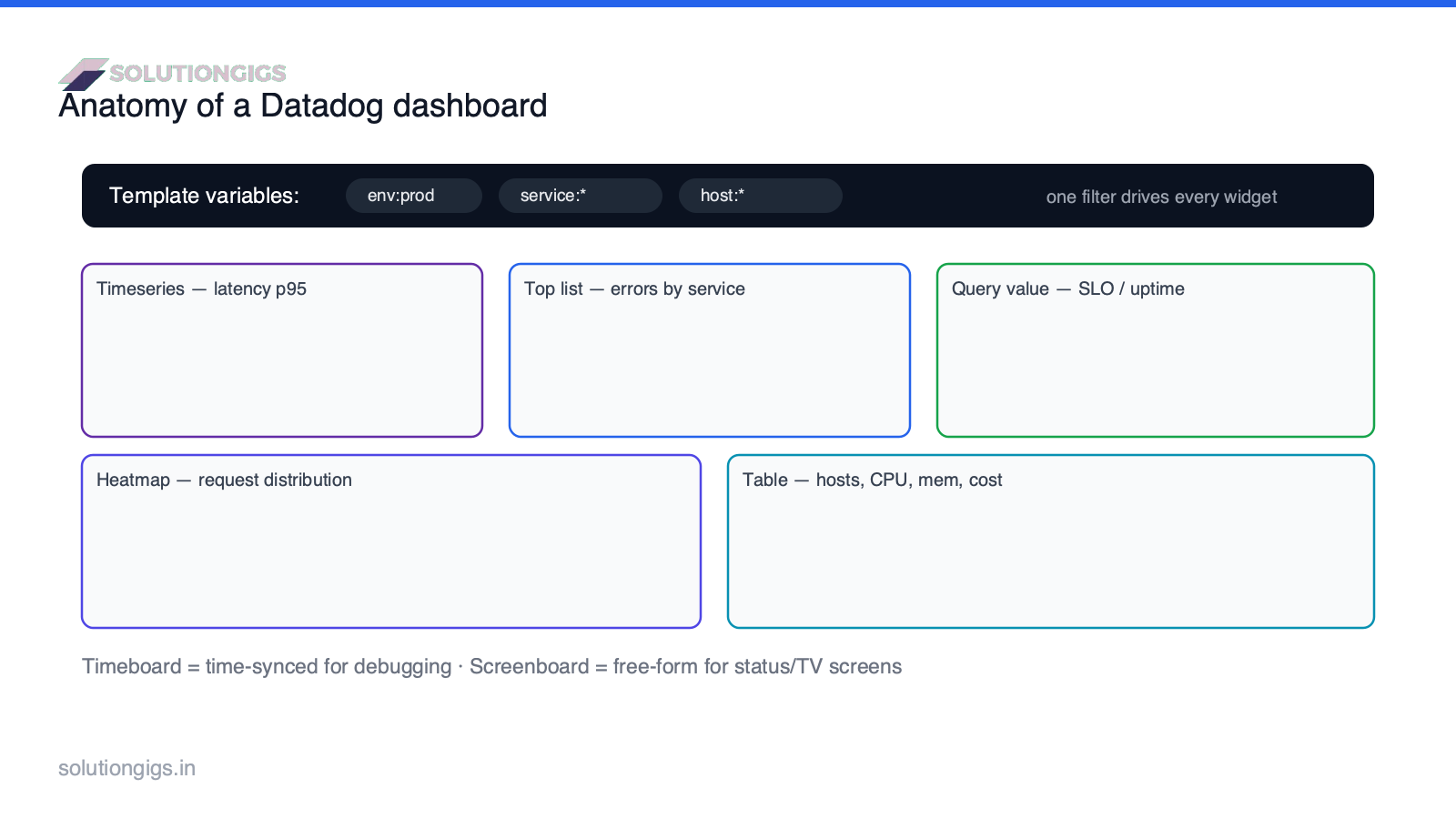1456x819 pixels.
Task: Click the SolutionGigs logo icon
Action: pos(84,75)
